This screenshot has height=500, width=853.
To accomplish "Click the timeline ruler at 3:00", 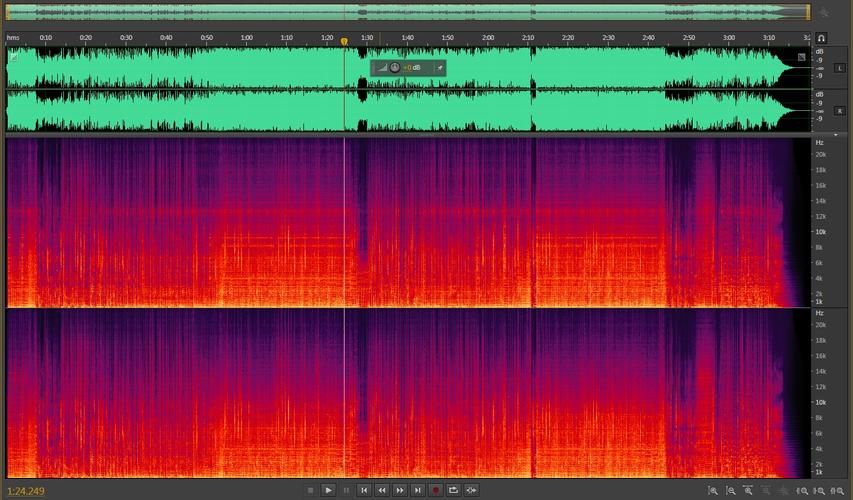I will 728,38.
